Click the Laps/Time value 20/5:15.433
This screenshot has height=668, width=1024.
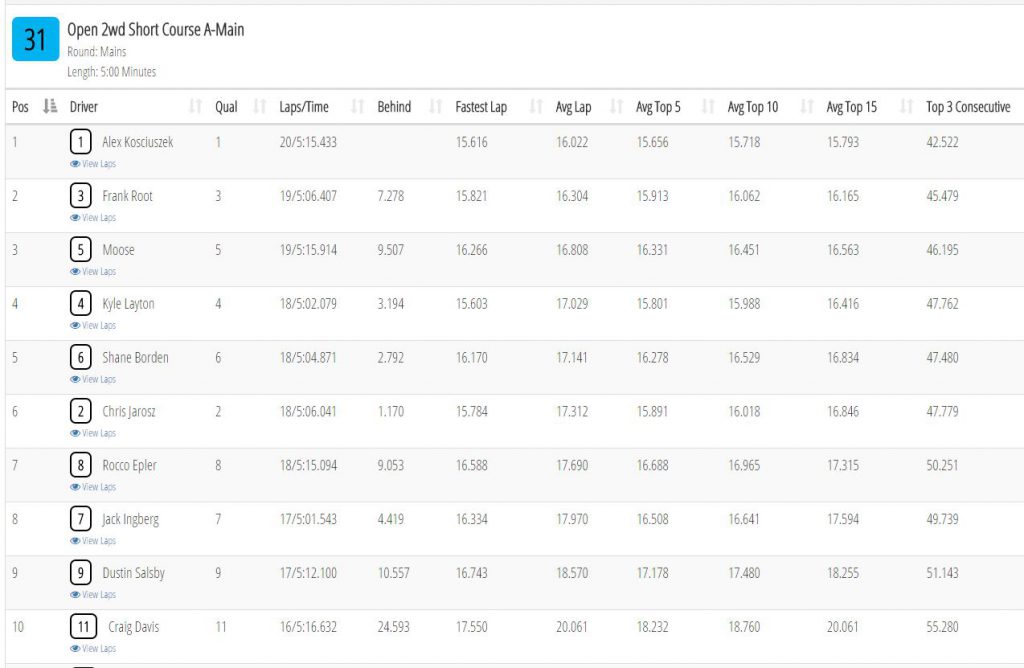pos(308,142)
